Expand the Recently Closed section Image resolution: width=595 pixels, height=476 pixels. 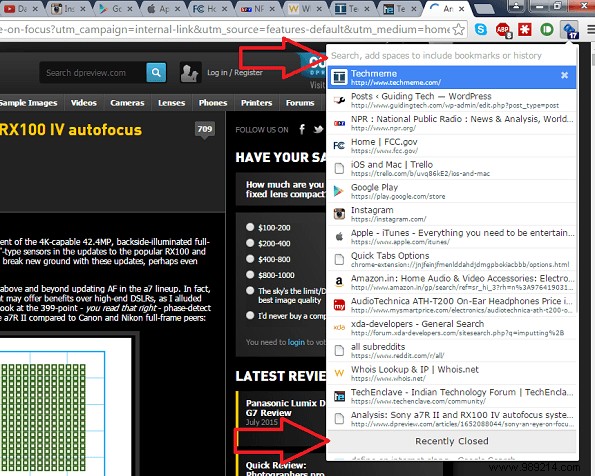pyautogui.click(x=452, y=441)
